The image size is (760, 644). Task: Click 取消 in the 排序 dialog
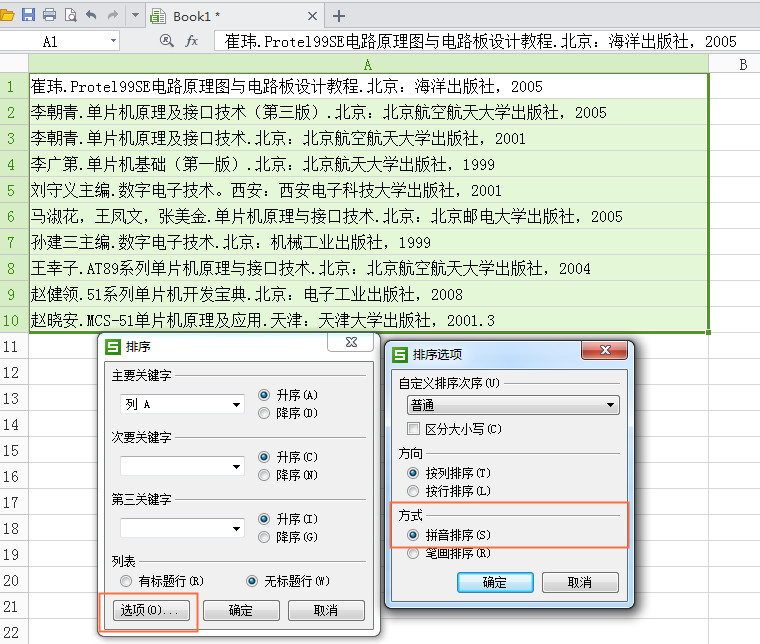pos(326,610)
